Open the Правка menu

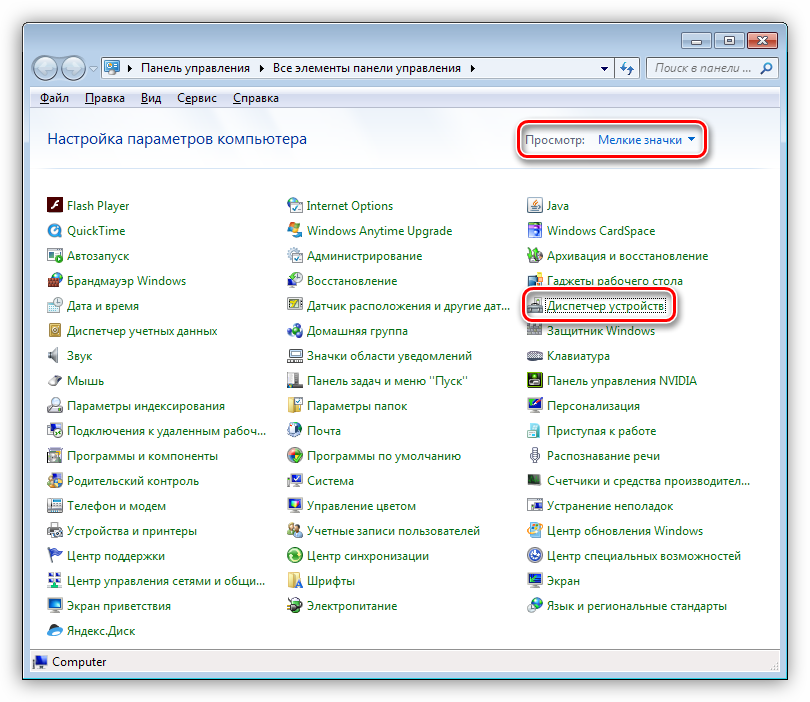click(x=105, y=98)
